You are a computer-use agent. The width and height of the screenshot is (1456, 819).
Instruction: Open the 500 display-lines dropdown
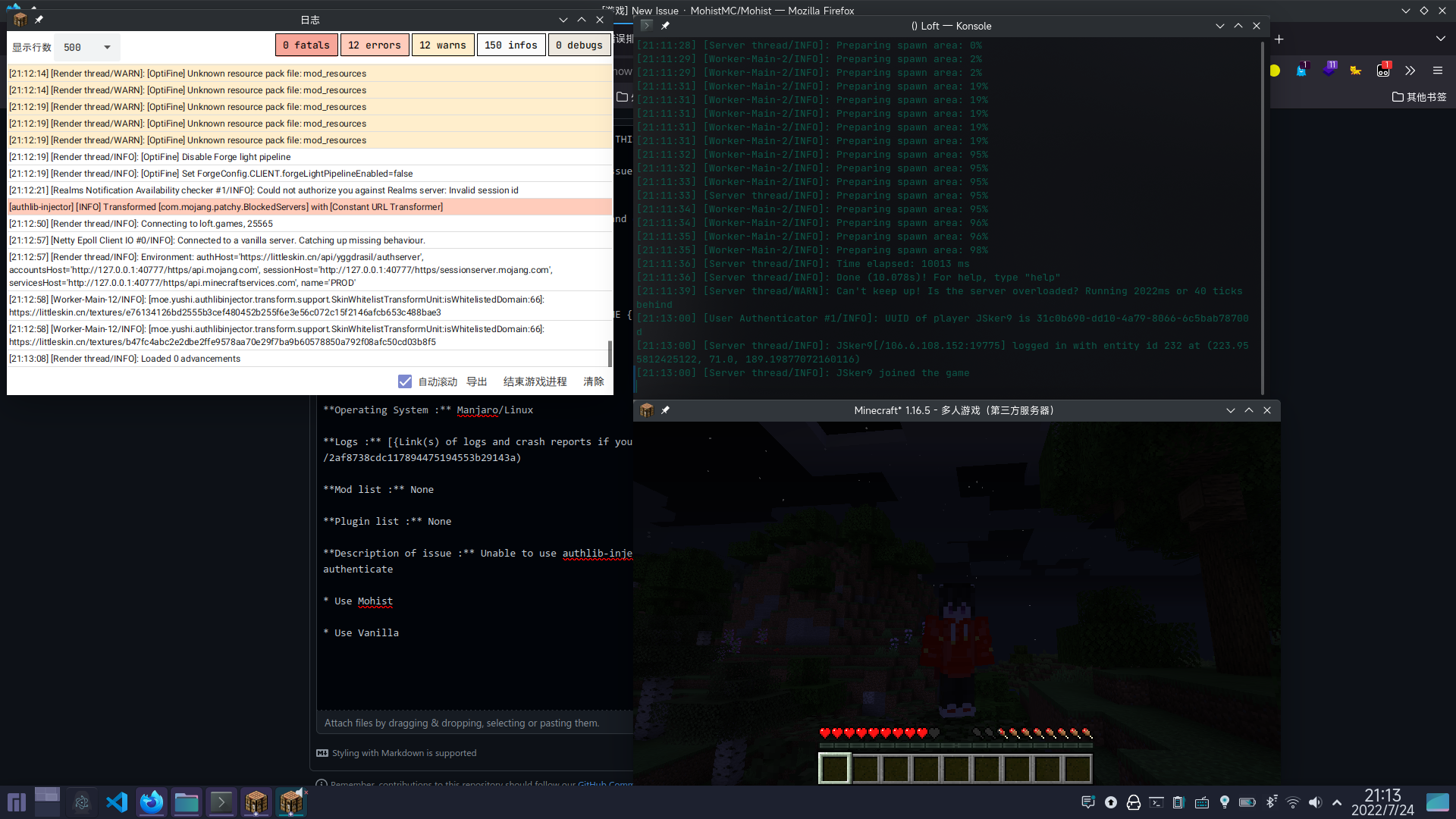[x=86, y=47]
